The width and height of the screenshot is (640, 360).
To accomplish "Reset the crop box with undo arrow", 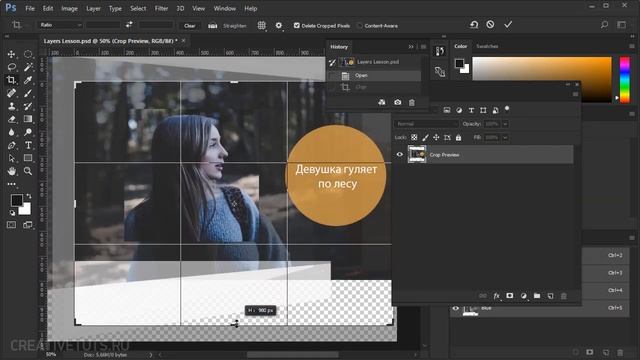I will [474, 24].
